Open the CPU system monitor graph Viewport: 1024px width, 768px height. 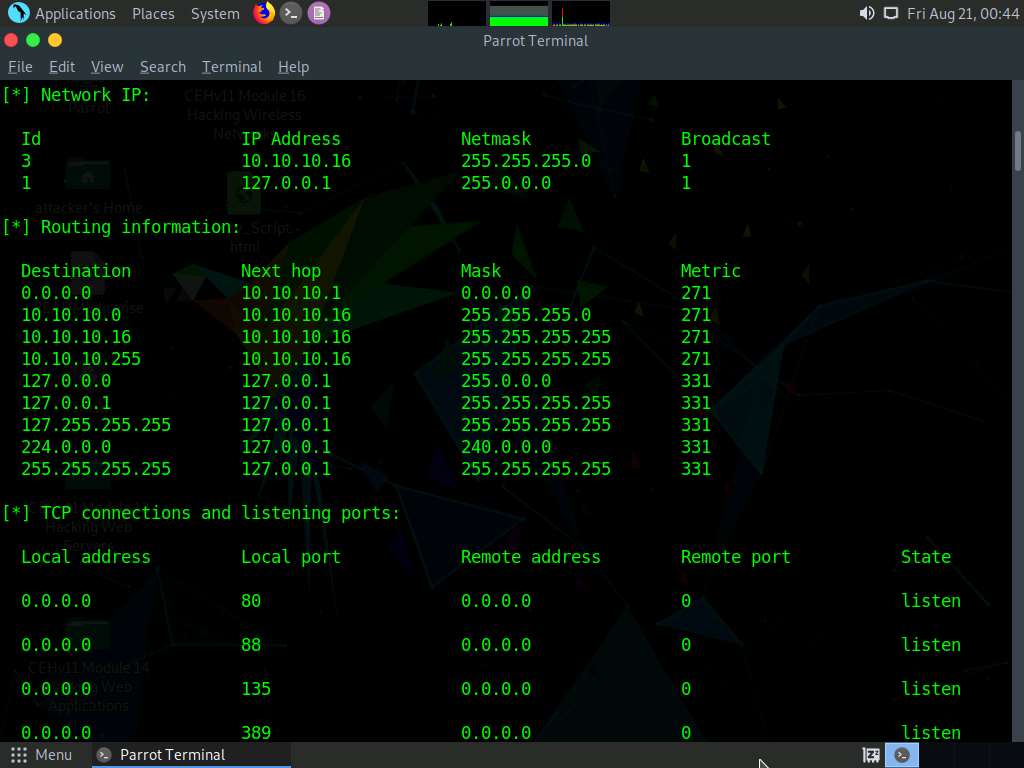coord(456,14)
